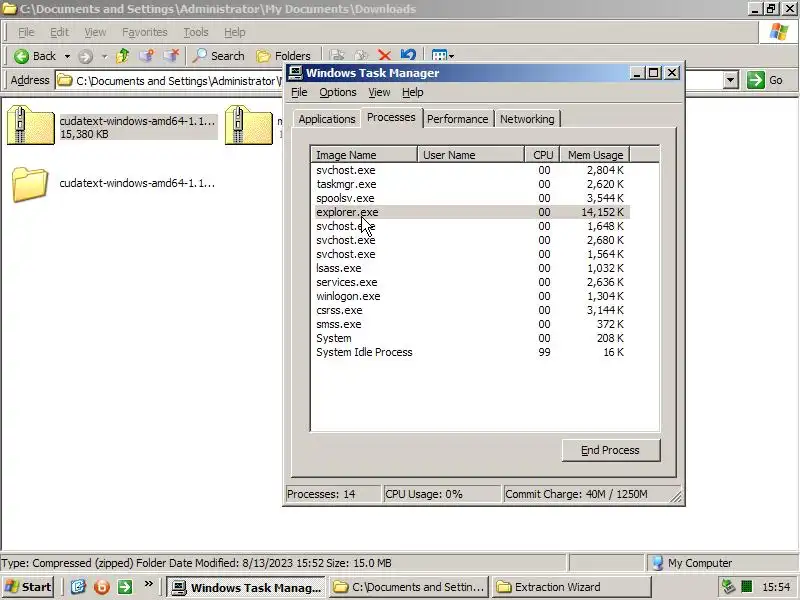The image size is (800, 600).
Task: Click blue Undo arrow icon
Action: pyautogui.click(x=408, y=55)
